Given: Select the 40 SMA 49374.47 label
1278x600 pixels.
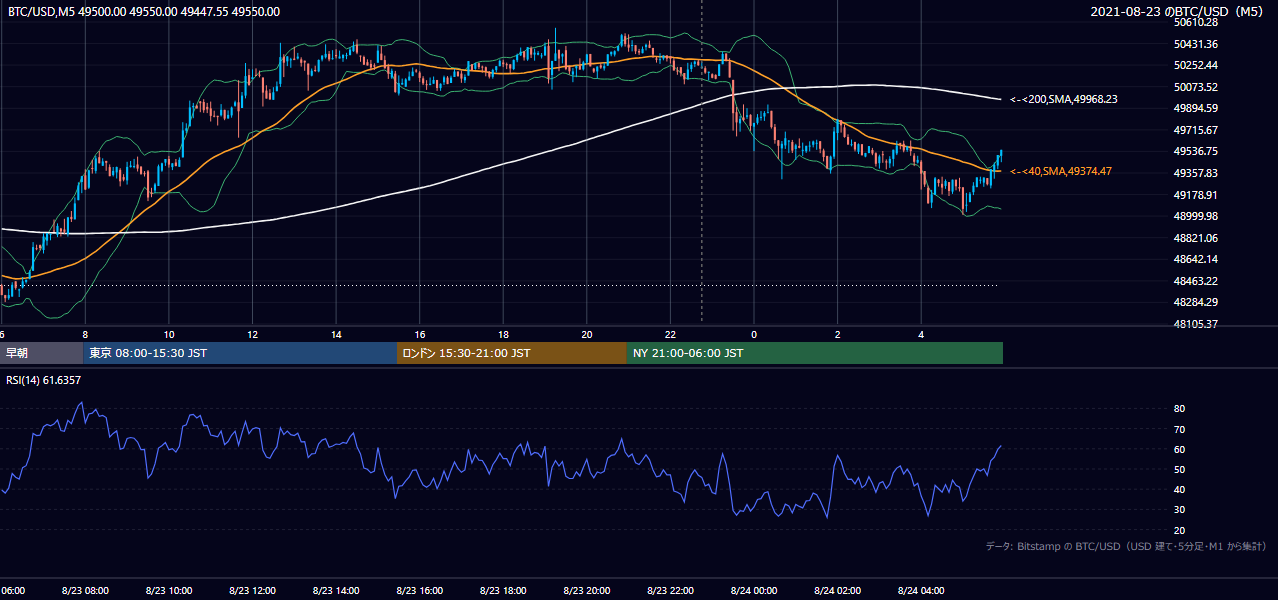Looking at the screenshot, I should 1061,171.
